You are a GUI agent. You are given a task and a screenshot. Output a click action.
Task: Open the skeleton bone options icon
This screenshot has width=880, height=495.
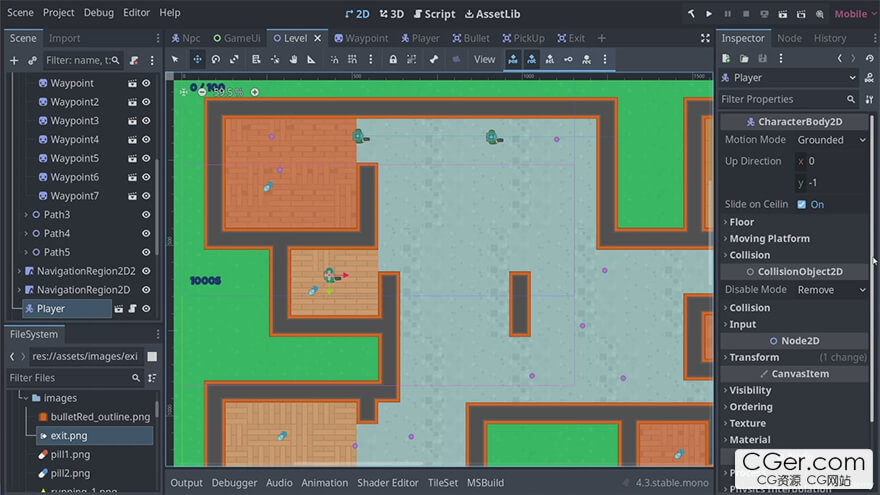click(434, 59)
